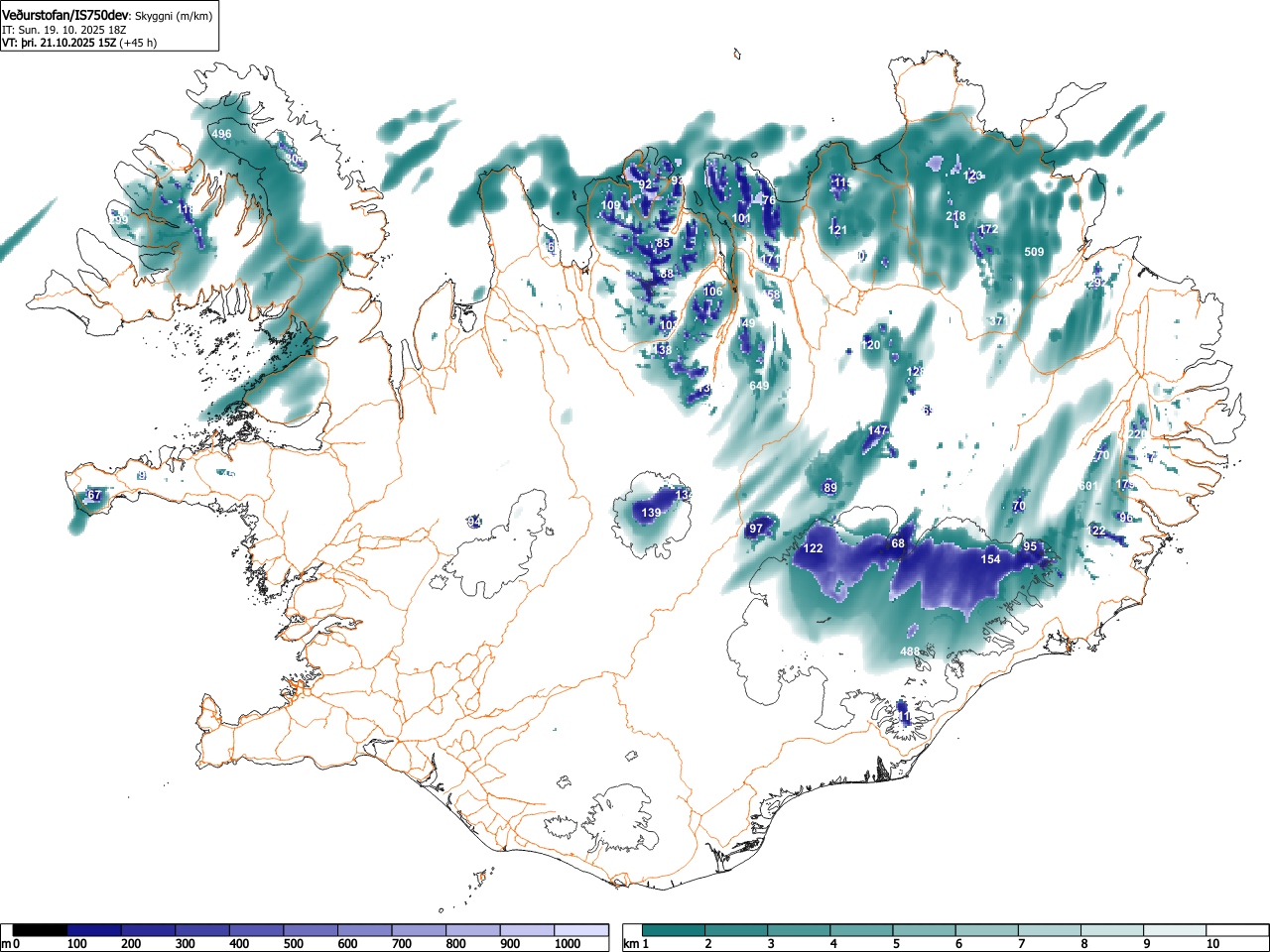The height and width of the screenshot is (952, 1270).
Task: Click the '10' label on the kilometre scale
Action: coord(1212,944)
